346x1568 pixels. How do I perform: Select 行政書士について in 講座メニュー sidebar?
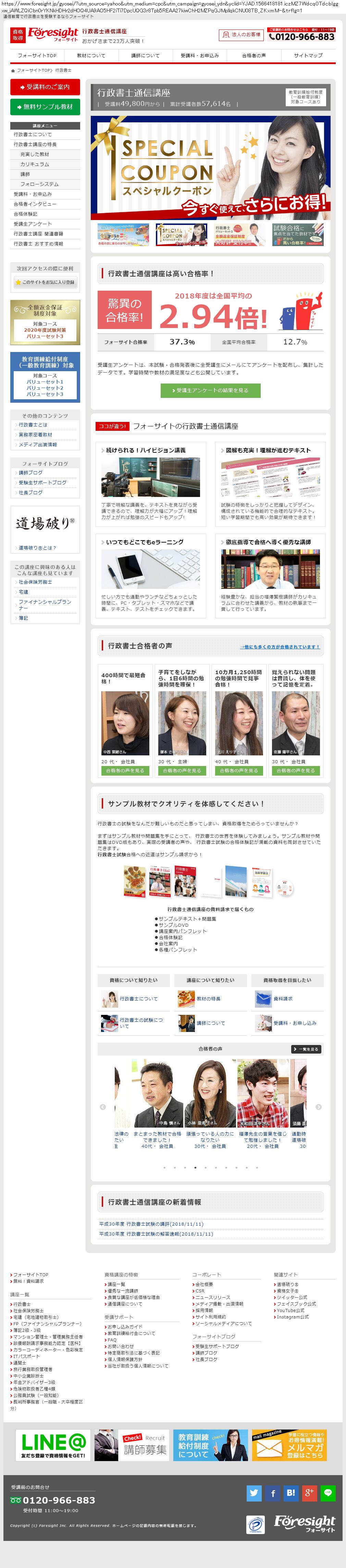tap(45, 134)
